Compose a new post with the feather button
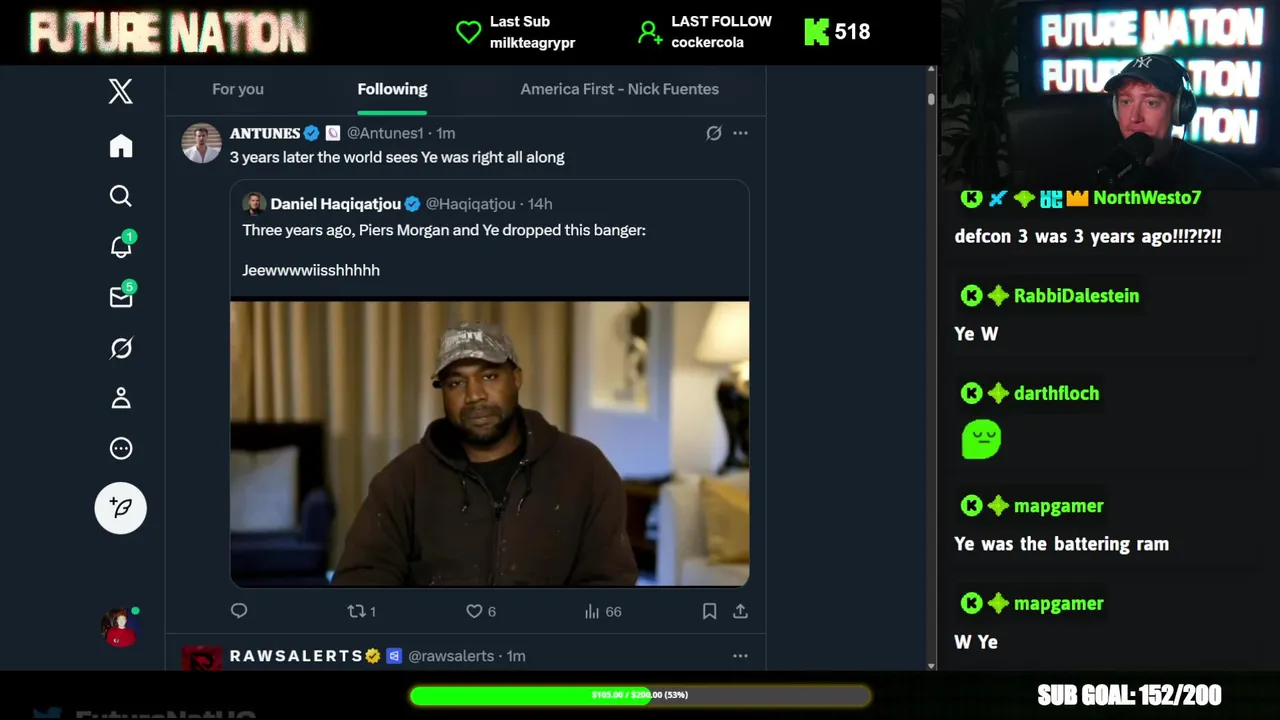The width and height of the screenshot is (1280, 720). point(121,508)
